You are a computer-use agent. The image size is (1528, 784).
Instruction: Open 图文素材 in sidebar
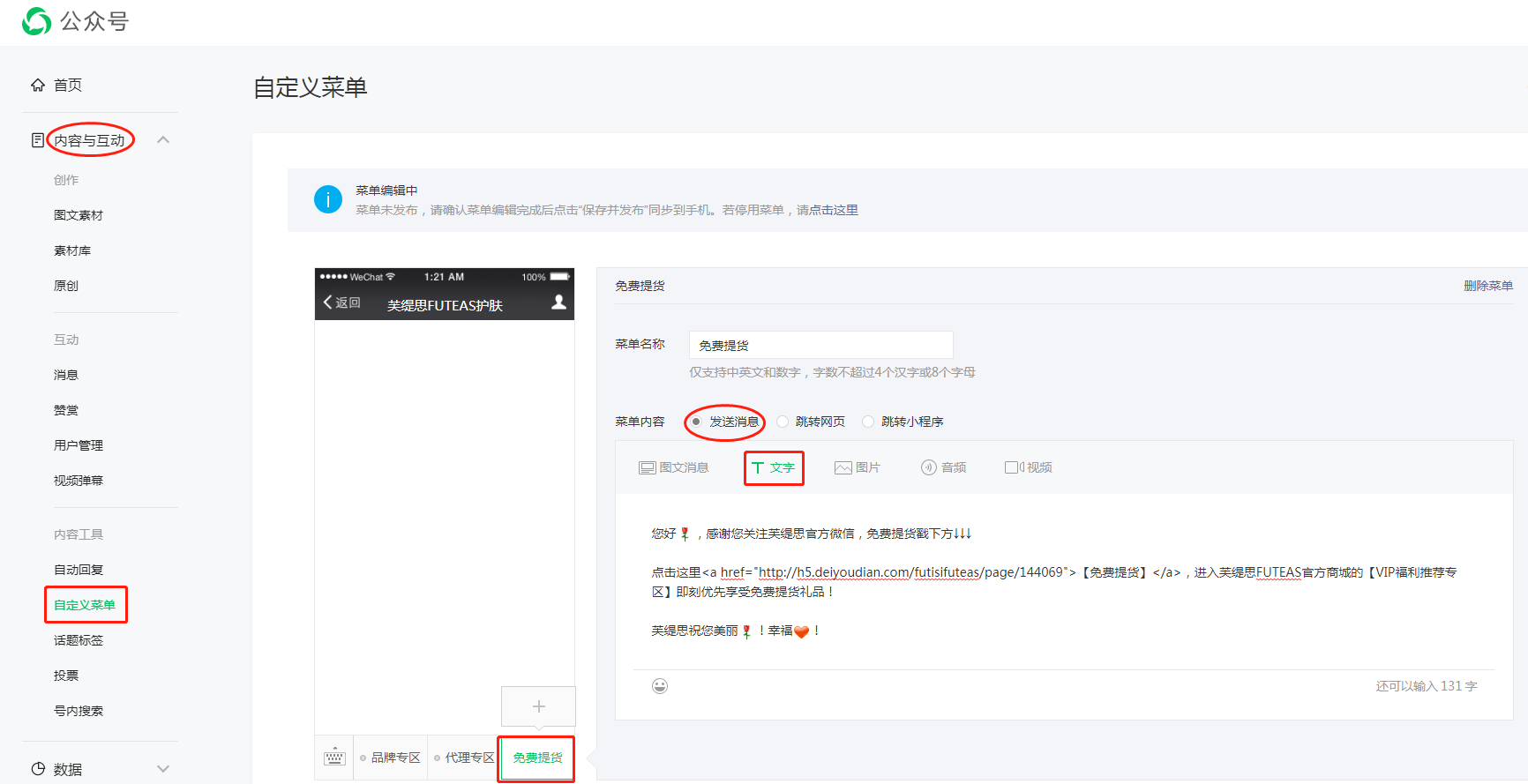79,215
